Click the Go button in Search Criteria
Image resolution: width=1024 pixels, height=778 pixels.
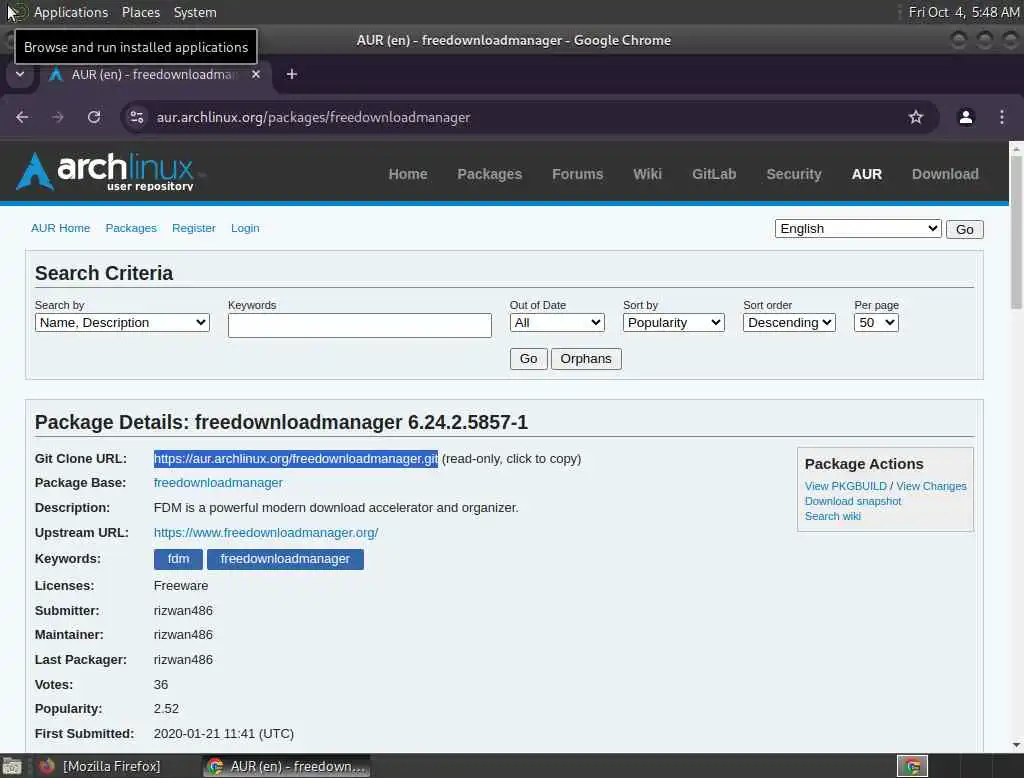(528, 359)
